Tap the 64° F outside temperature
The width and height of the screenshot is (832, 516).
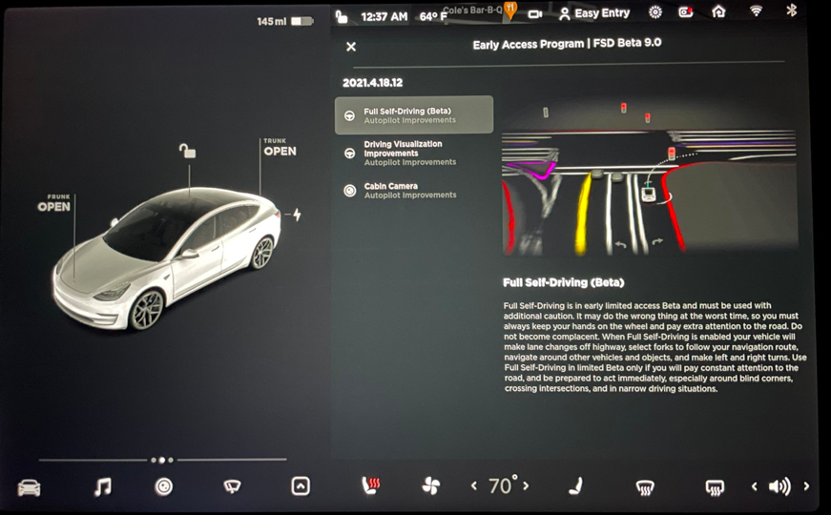pyautogui.click(x=434, y=17)
